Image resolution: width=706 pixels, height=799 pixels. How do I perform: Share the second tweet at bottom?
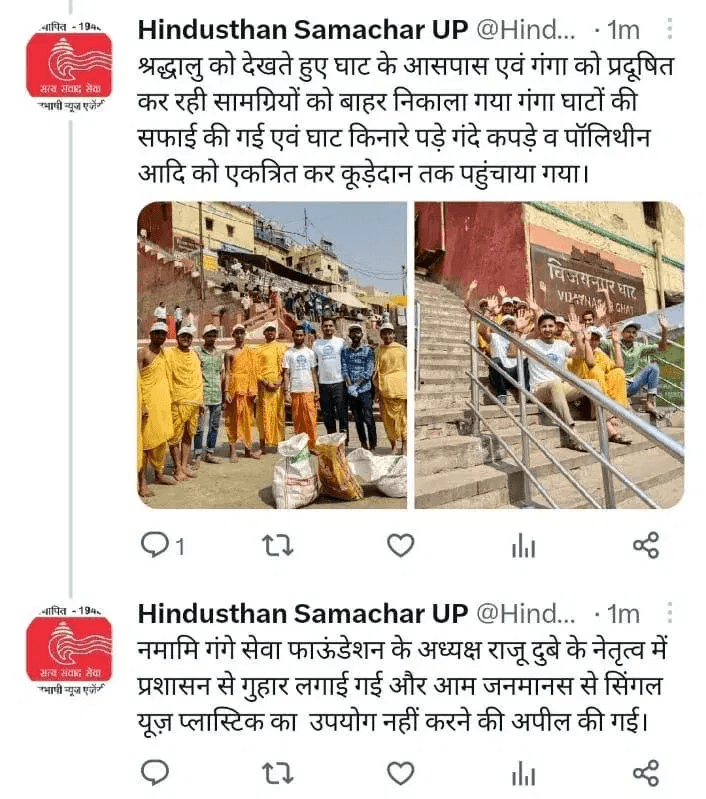pos(646,773)
